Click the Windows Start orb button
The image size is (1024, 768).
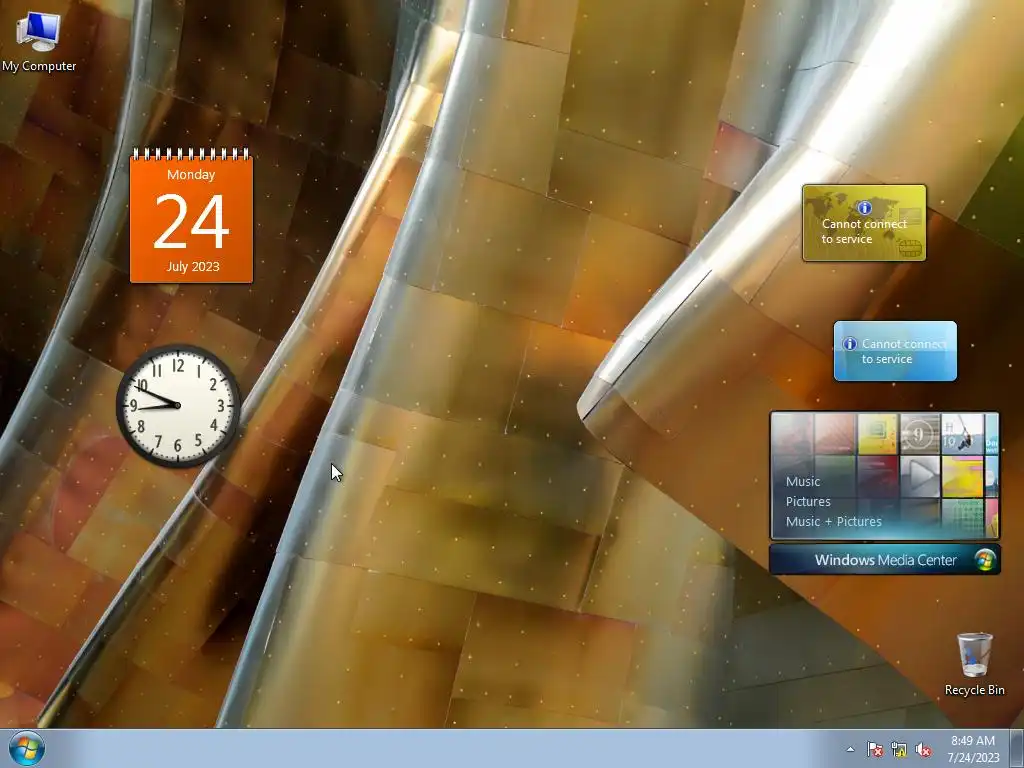tap(27, 748)
